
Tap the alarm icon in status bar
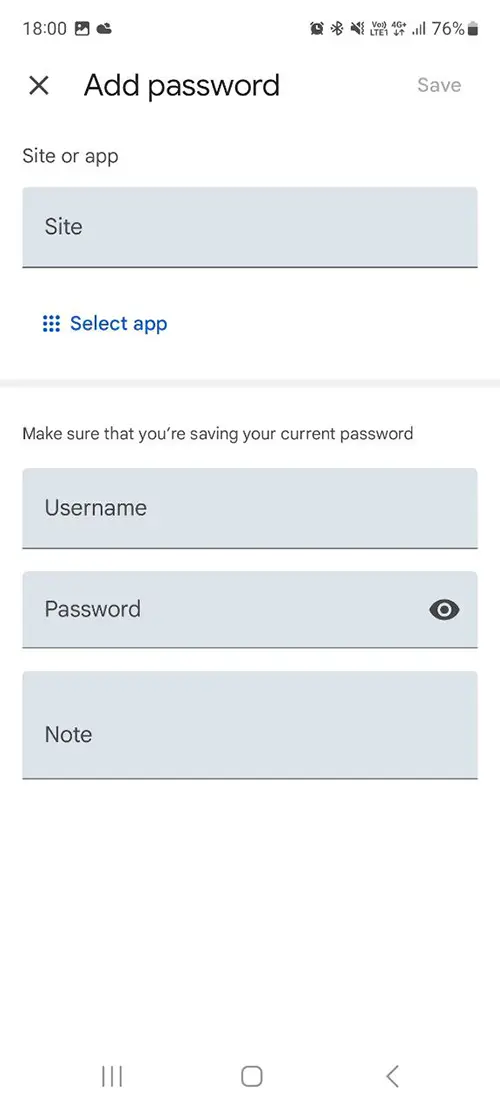click(x=317, y=28)
